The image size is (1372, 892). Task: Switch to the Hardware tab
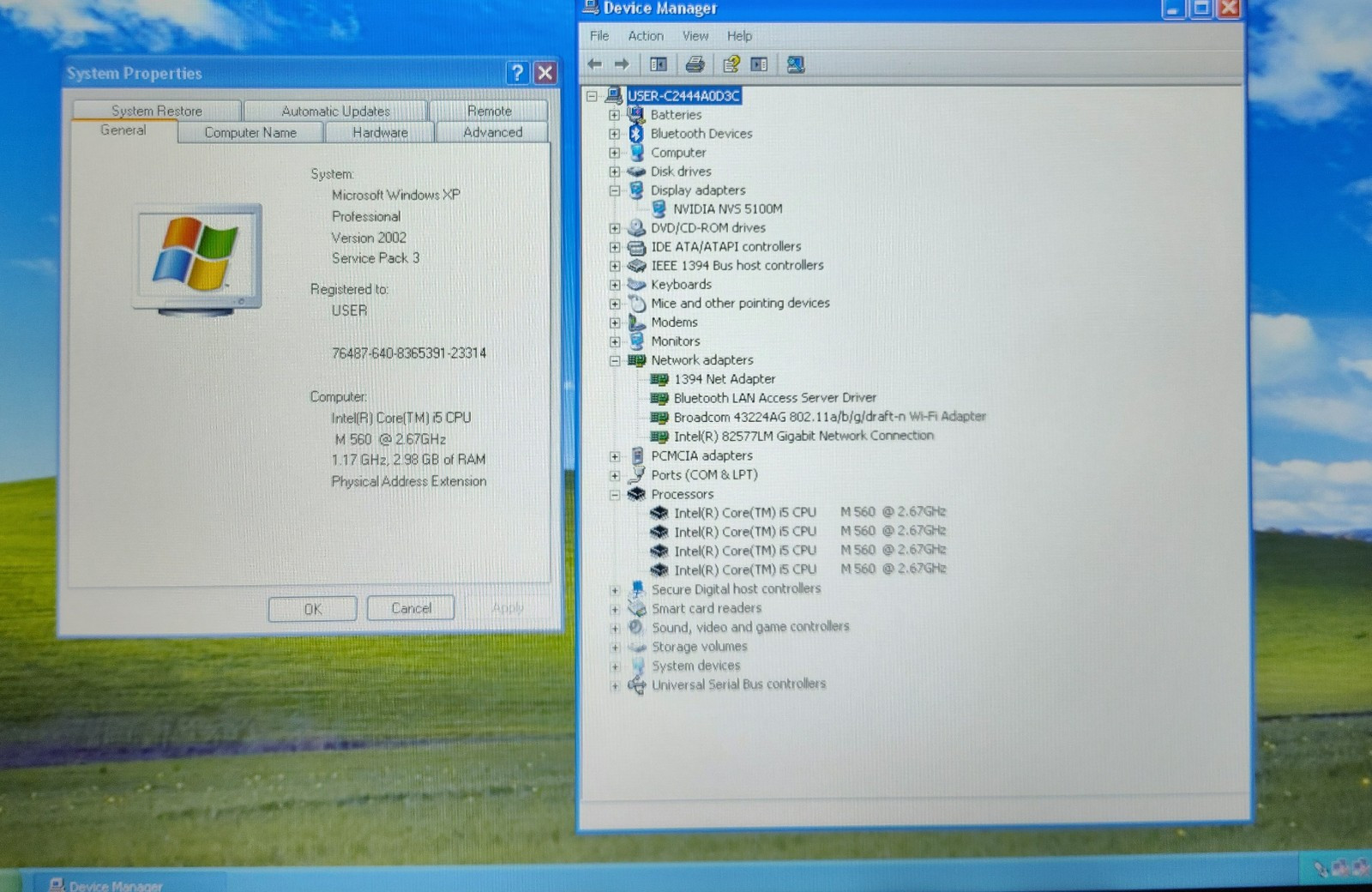(x=380, y=132)
